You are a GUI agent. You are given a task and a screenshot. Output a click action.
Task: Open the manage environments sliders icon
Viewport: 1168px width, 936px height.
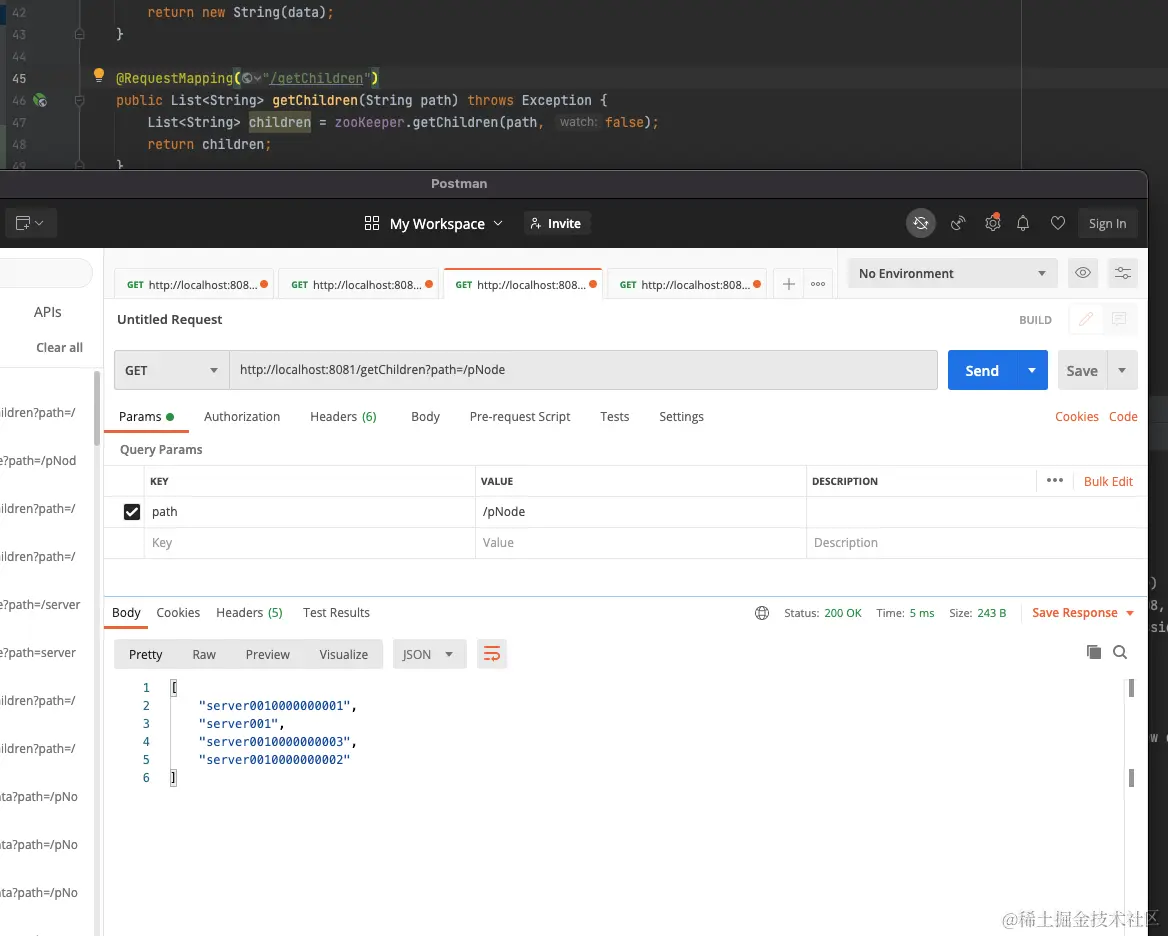tap(1123, 273)
